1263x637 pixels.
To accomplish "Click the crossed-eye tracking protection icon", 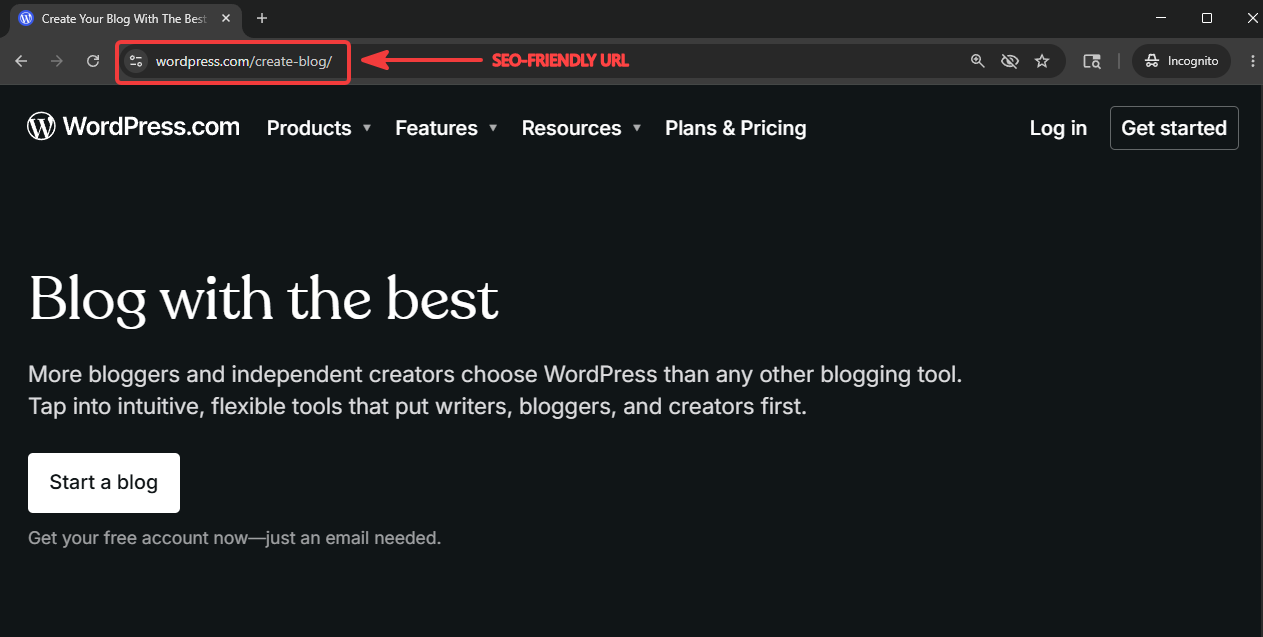I will click(1010, 61).
